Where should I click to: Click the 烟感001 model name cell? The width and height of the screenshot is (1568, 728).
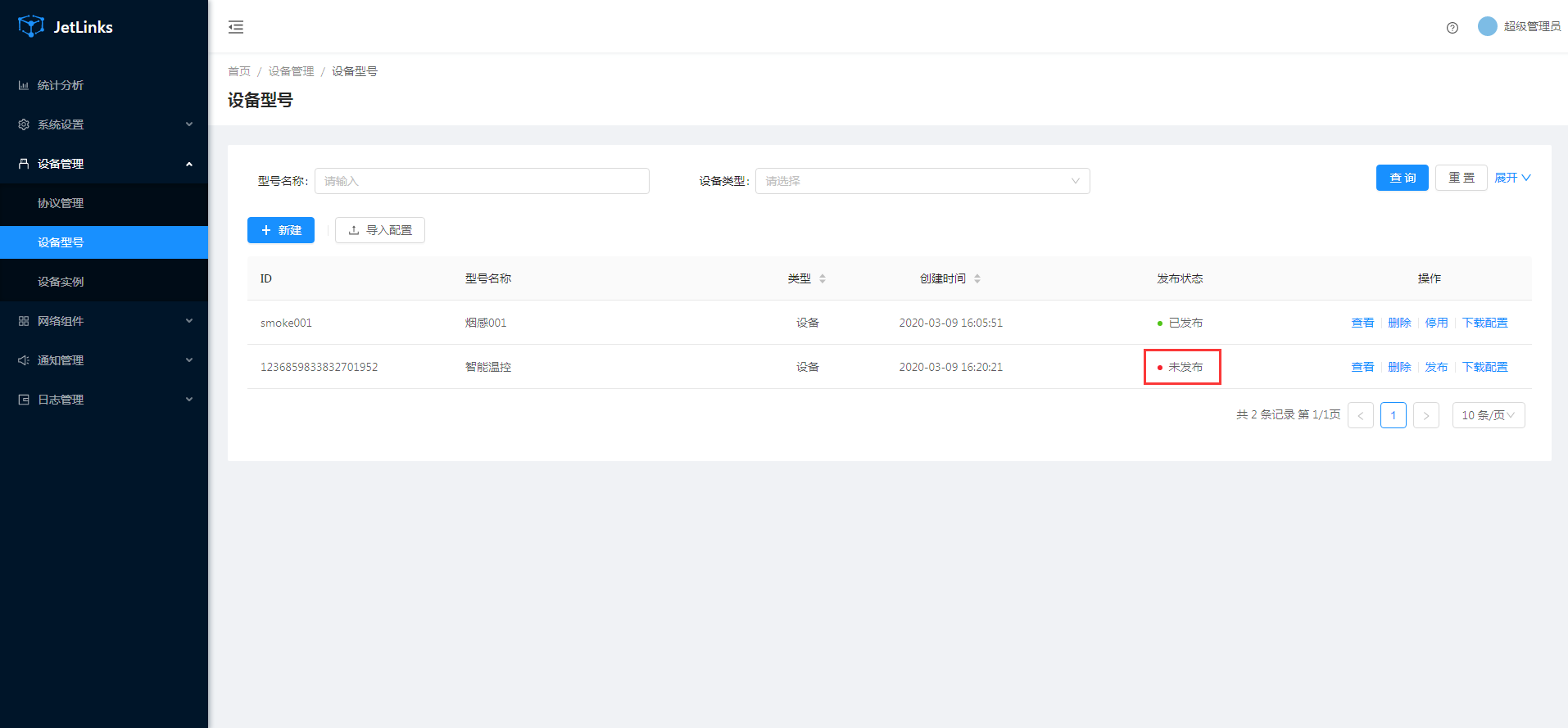pyautogui.click(x=486, y=323)
